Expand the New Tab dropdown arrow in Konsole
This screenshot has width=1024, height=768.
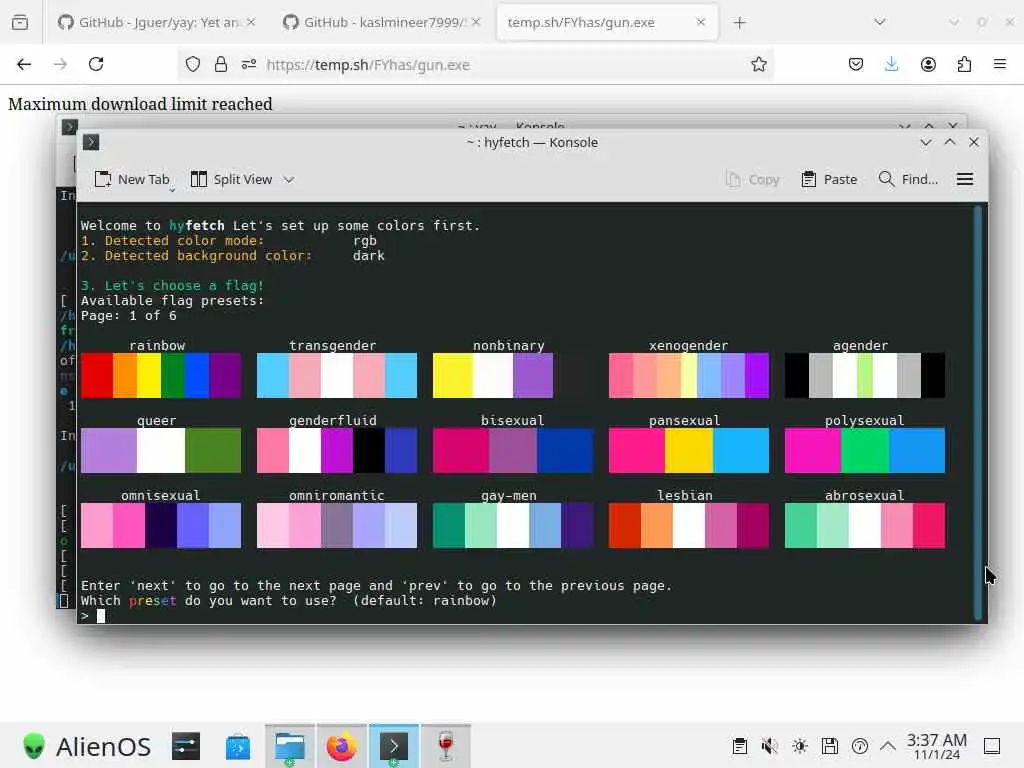[172, 190]
